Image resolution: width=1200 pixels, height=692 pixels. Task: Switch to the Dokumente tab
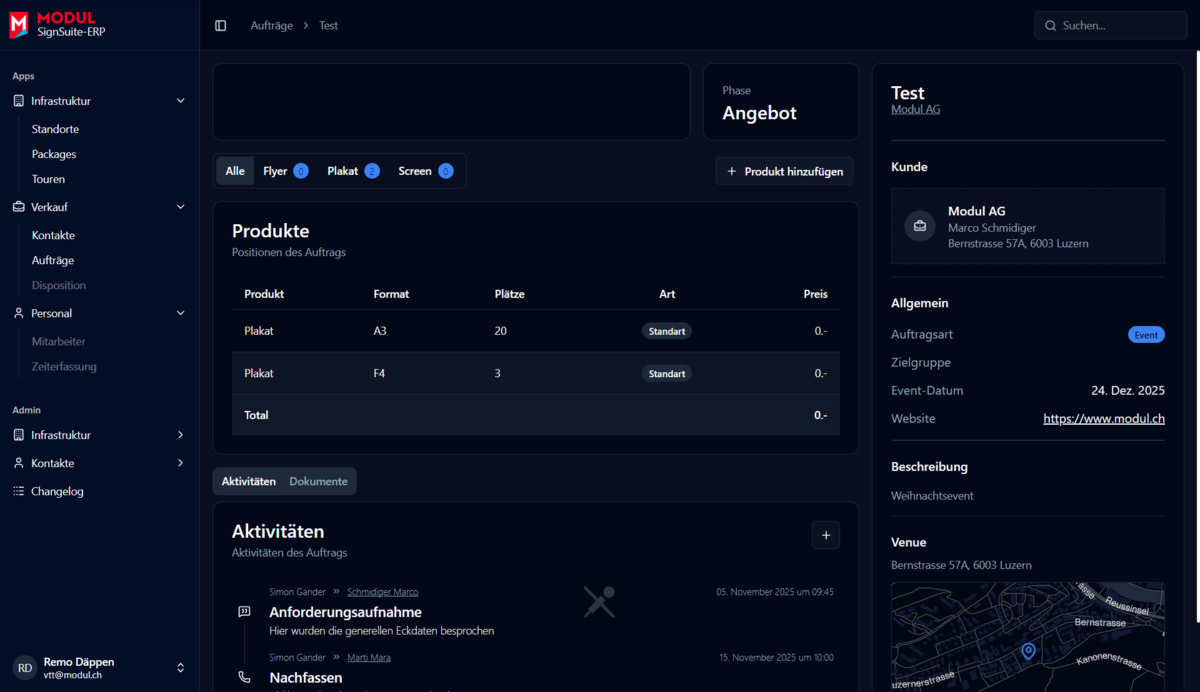click(x=318, y=481)
